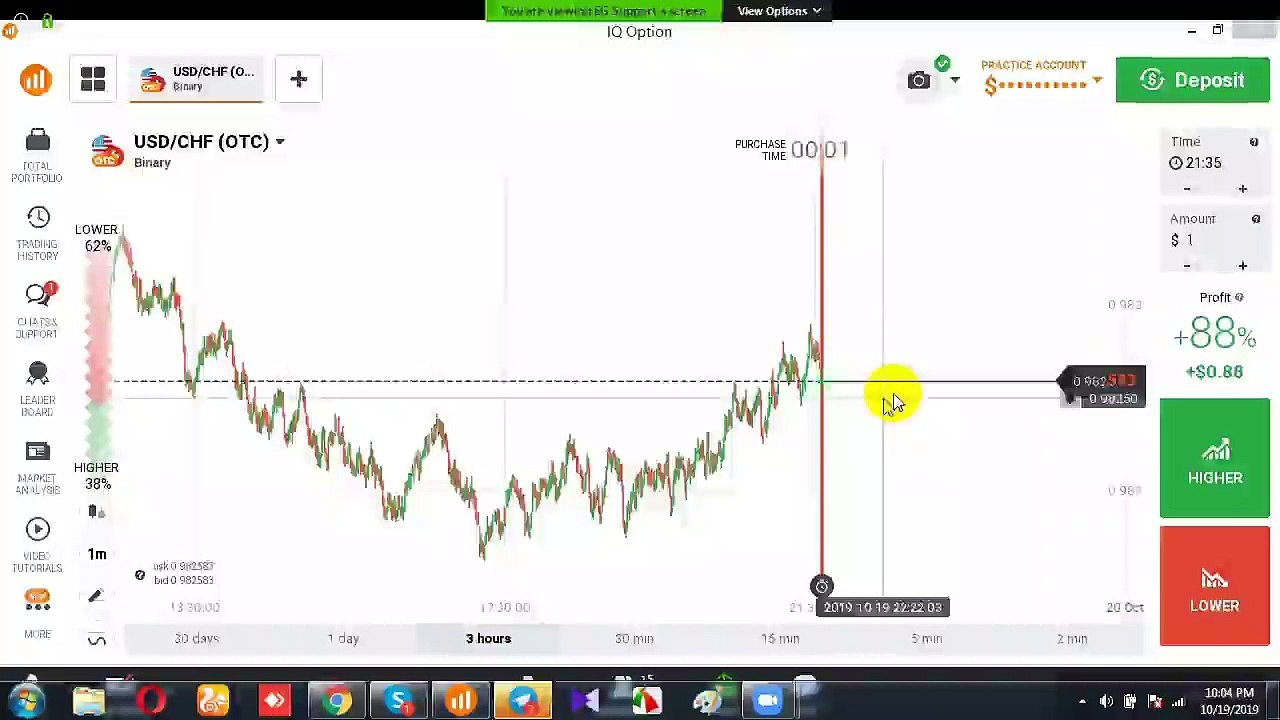Open File Explorer from taskbar
The image size is (1280, 720).
tap(89, 701)
